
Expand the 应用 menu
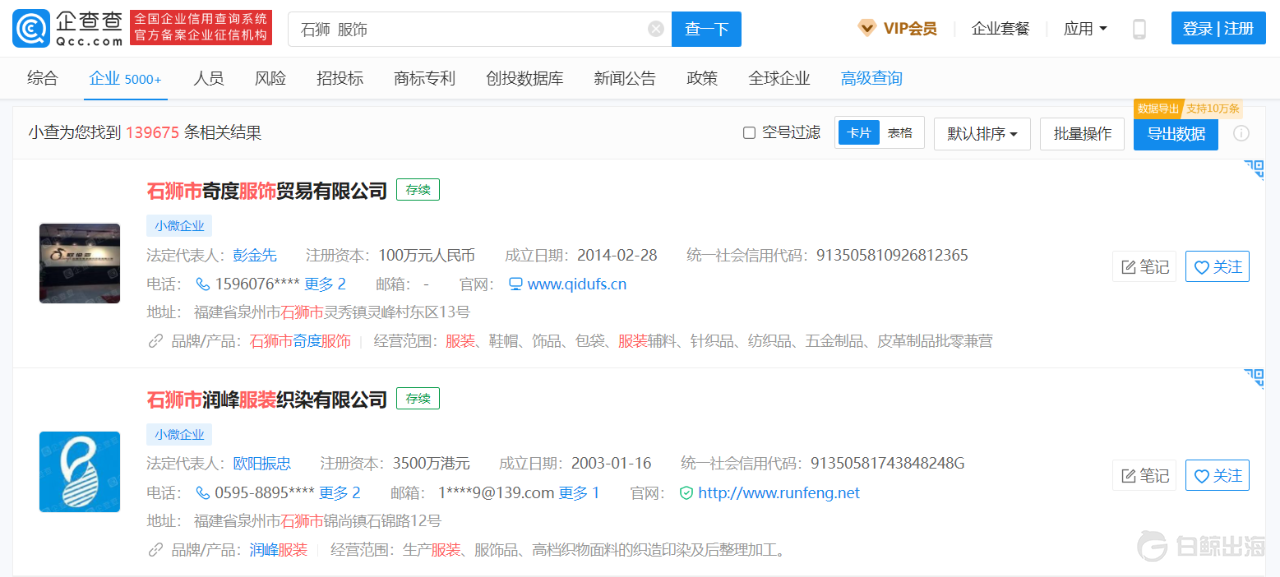[x=1085, y=29]
